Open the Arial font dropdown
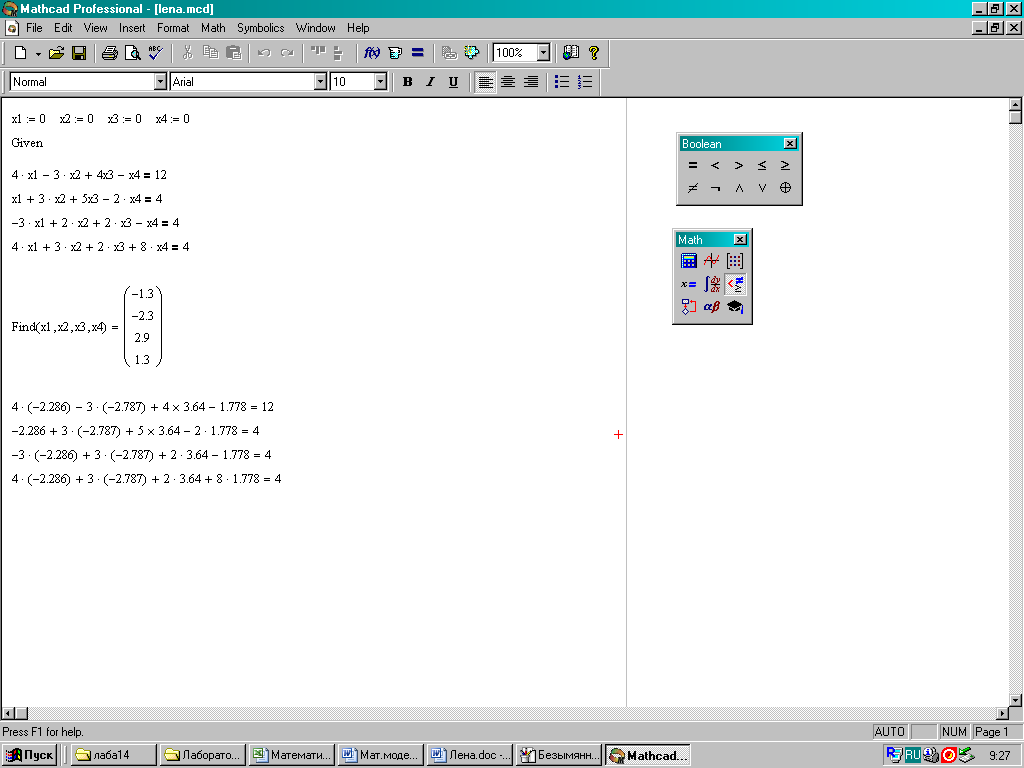The width and height of the screenshot is (1024, 768). pos(320,82)
